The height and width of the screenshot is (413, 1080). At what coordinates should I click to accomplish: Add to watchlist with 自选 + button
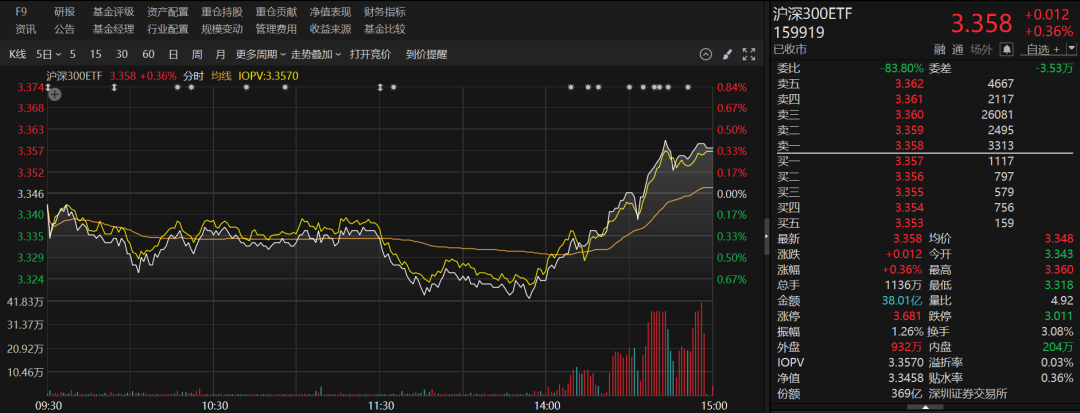(1041, 49)
